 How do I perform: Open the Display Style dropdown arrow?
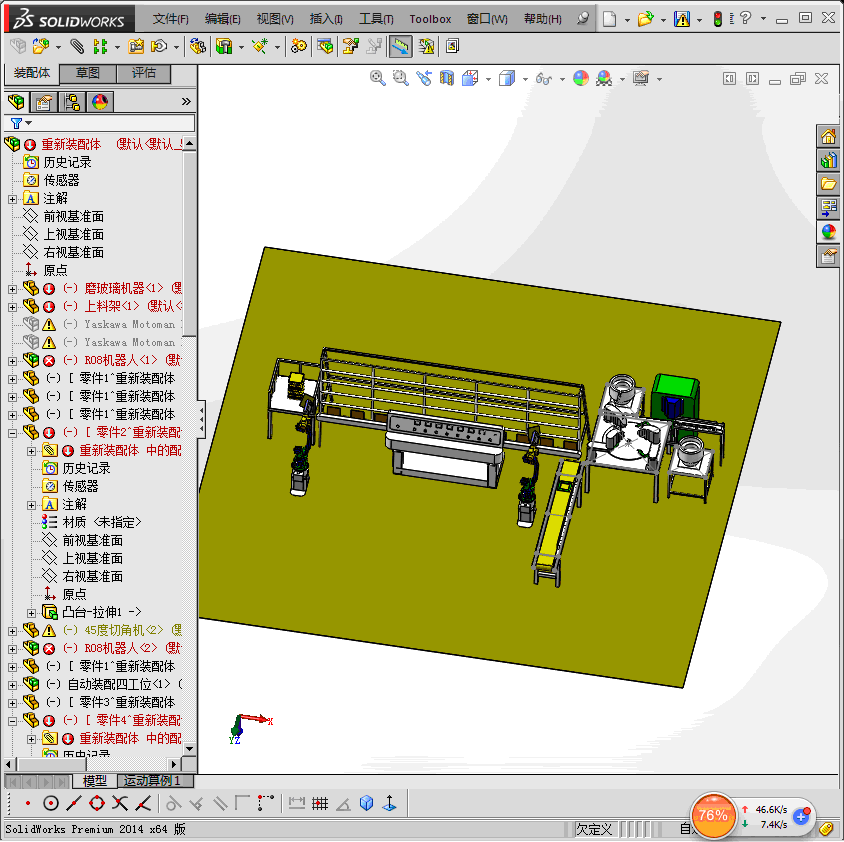525,80
